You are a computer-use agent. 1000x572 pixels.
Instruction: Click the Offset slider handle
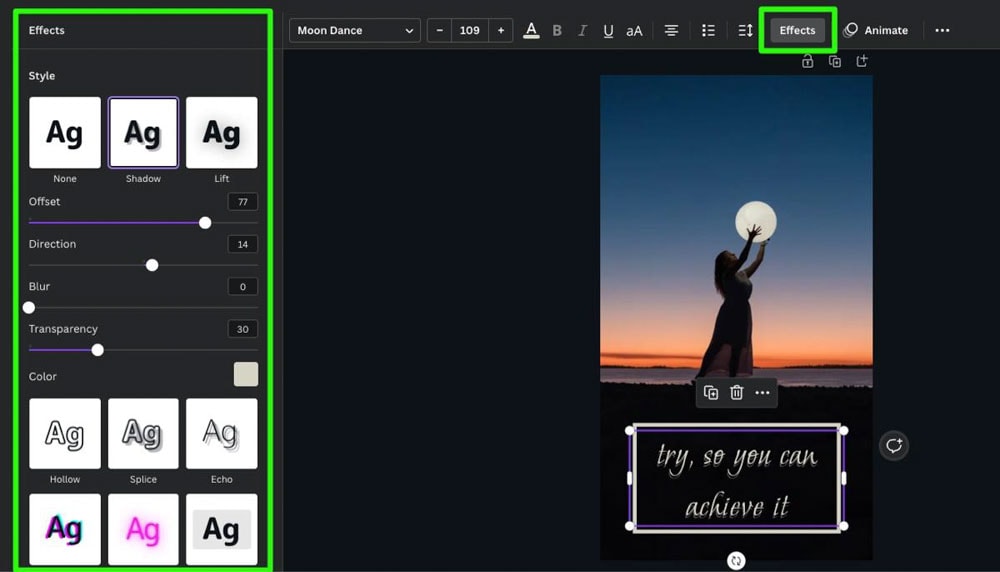click(205, 223)
